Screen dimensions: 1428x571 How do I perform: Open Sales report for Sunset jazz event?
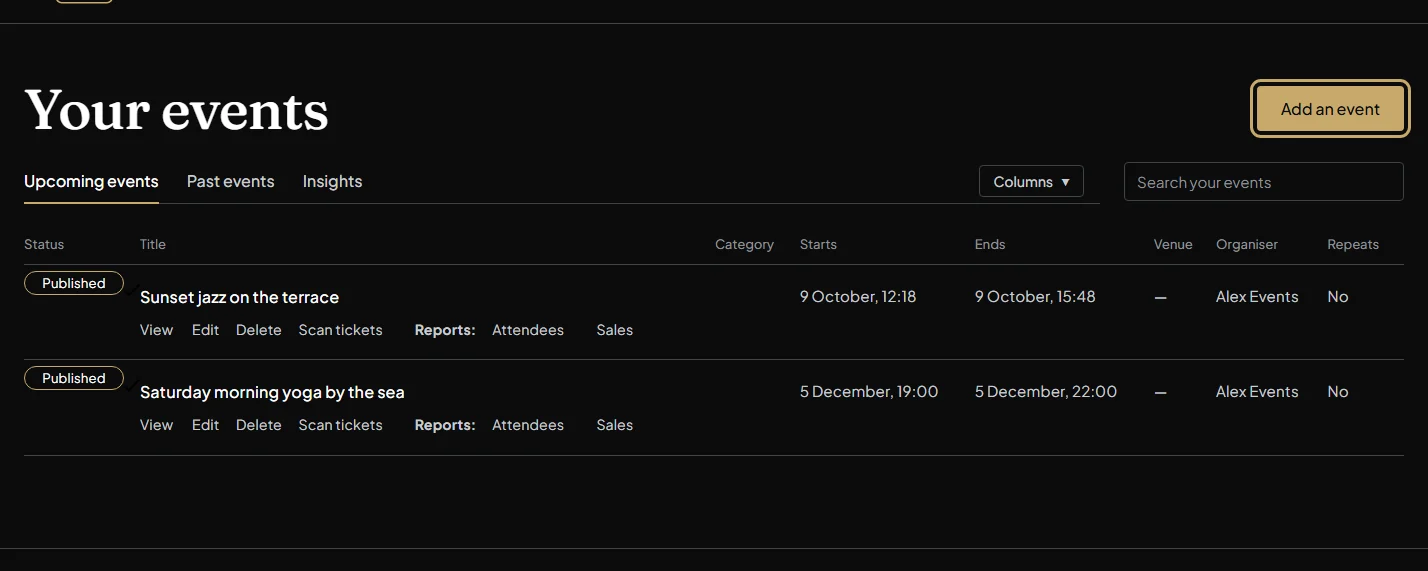(x=615, y=330)
